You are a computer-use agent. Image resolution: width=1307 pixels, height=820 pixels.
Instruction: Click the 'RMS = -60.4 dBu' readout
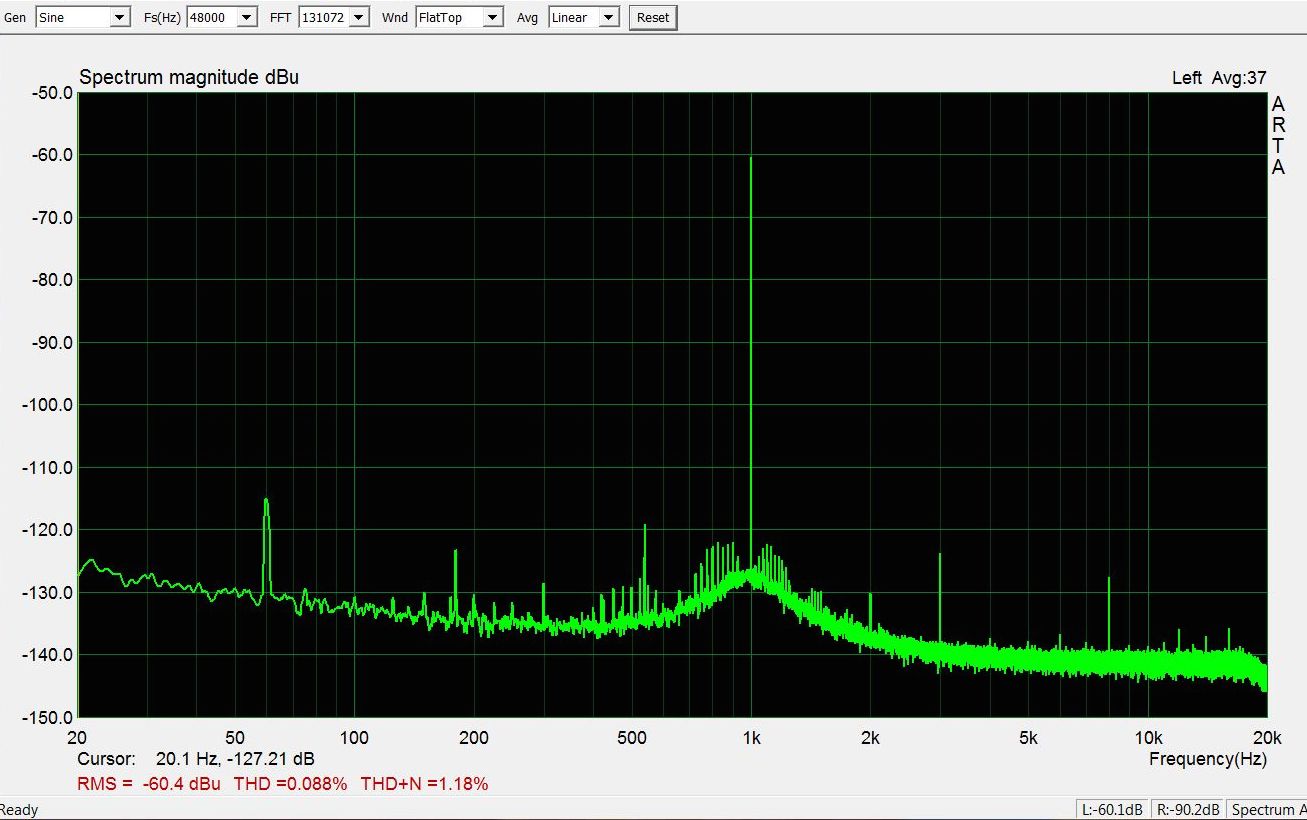(149, 784)
